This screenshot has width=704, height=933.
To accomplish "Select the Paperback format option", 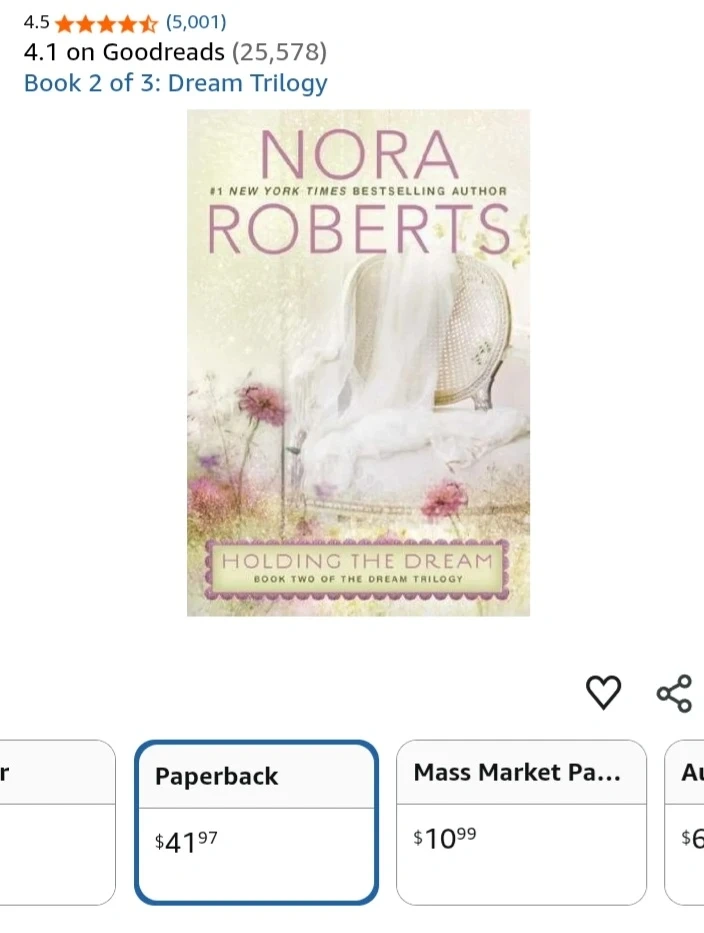I will click(256, 823).
